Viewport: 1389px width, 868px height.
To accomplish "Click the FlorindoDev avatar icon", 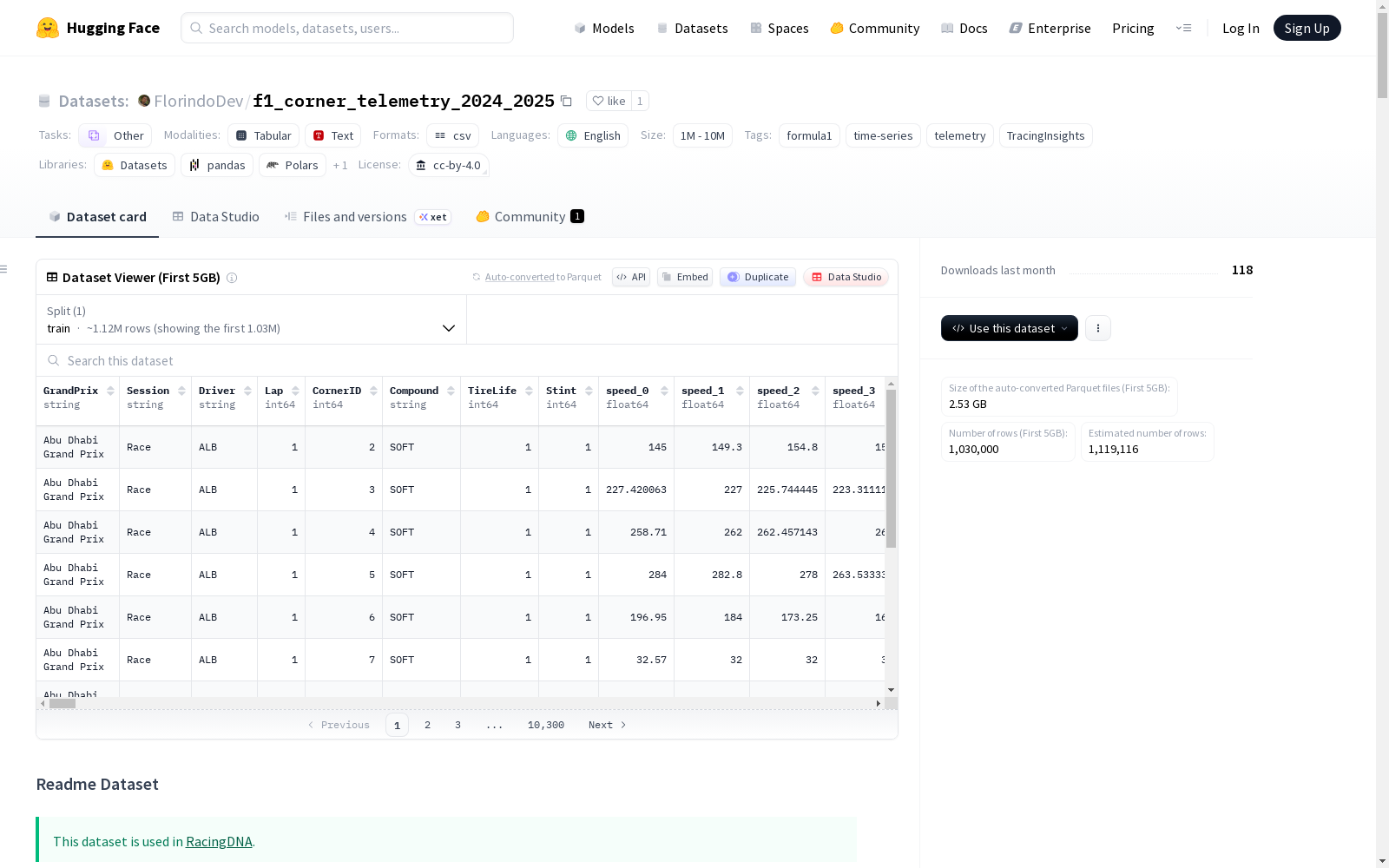I will point(144,101).
